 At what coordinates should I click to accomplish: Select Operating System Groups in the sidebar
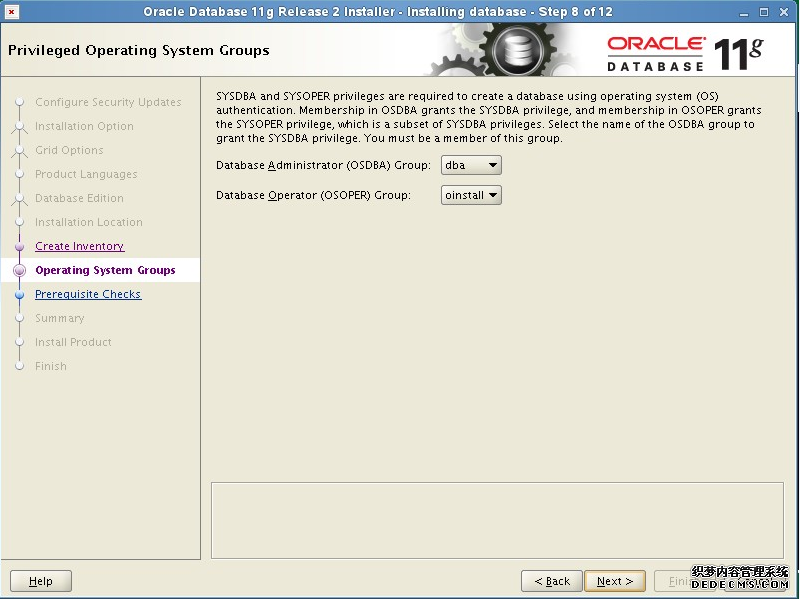coord(105,270)
